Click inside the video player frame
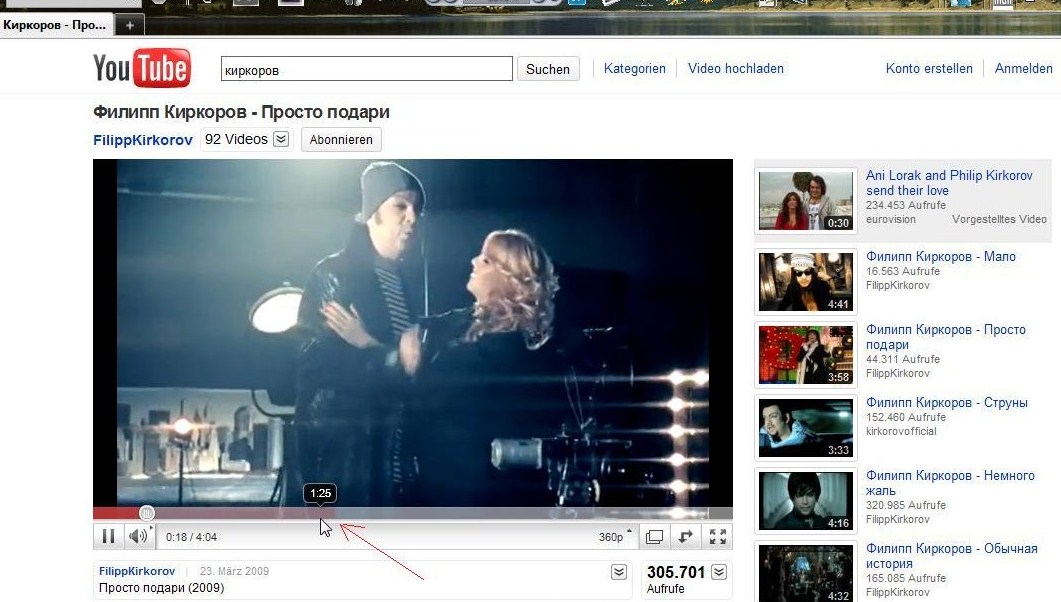The height and width of the screenshot is (602, 1061). pyautogui.click(x=413, y=333)
